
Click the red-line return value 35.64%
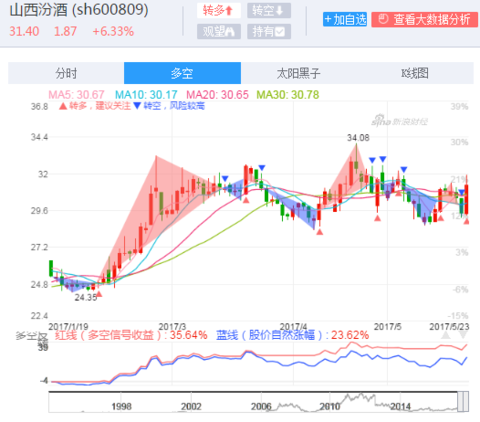click(189, 335)
